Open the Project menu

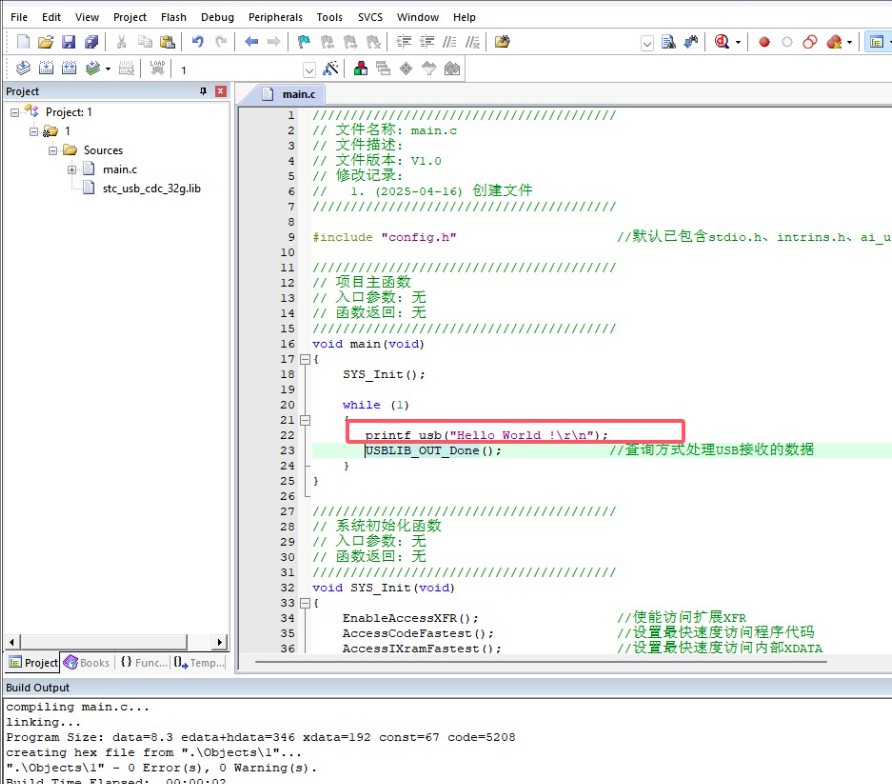click(130, 17)
